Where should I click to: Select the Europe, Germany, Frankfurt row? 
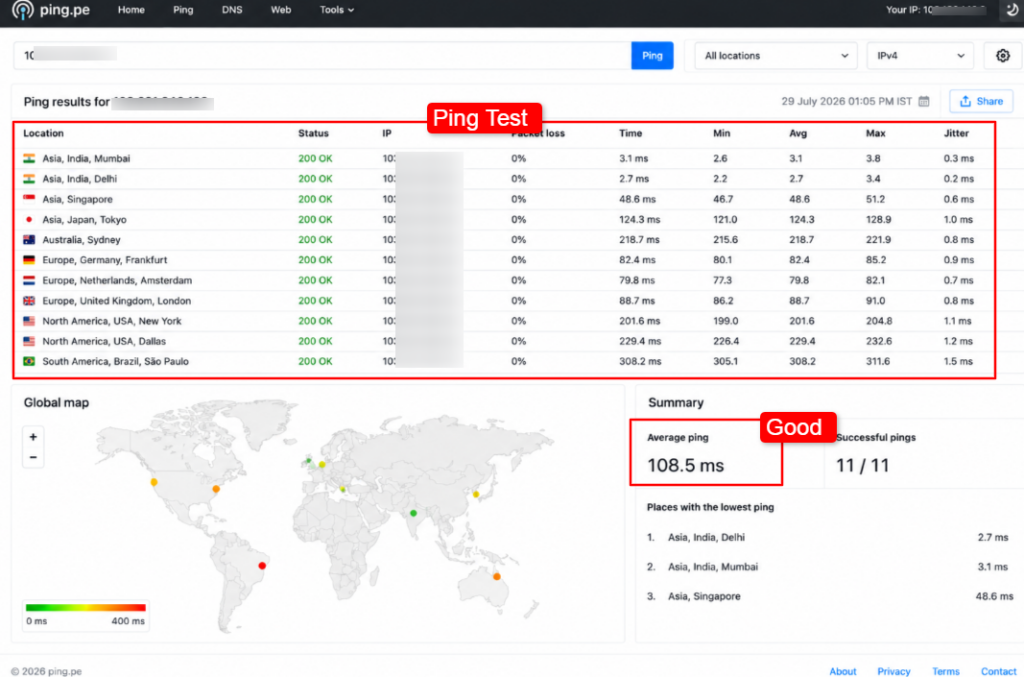click(x=504, y=260)
